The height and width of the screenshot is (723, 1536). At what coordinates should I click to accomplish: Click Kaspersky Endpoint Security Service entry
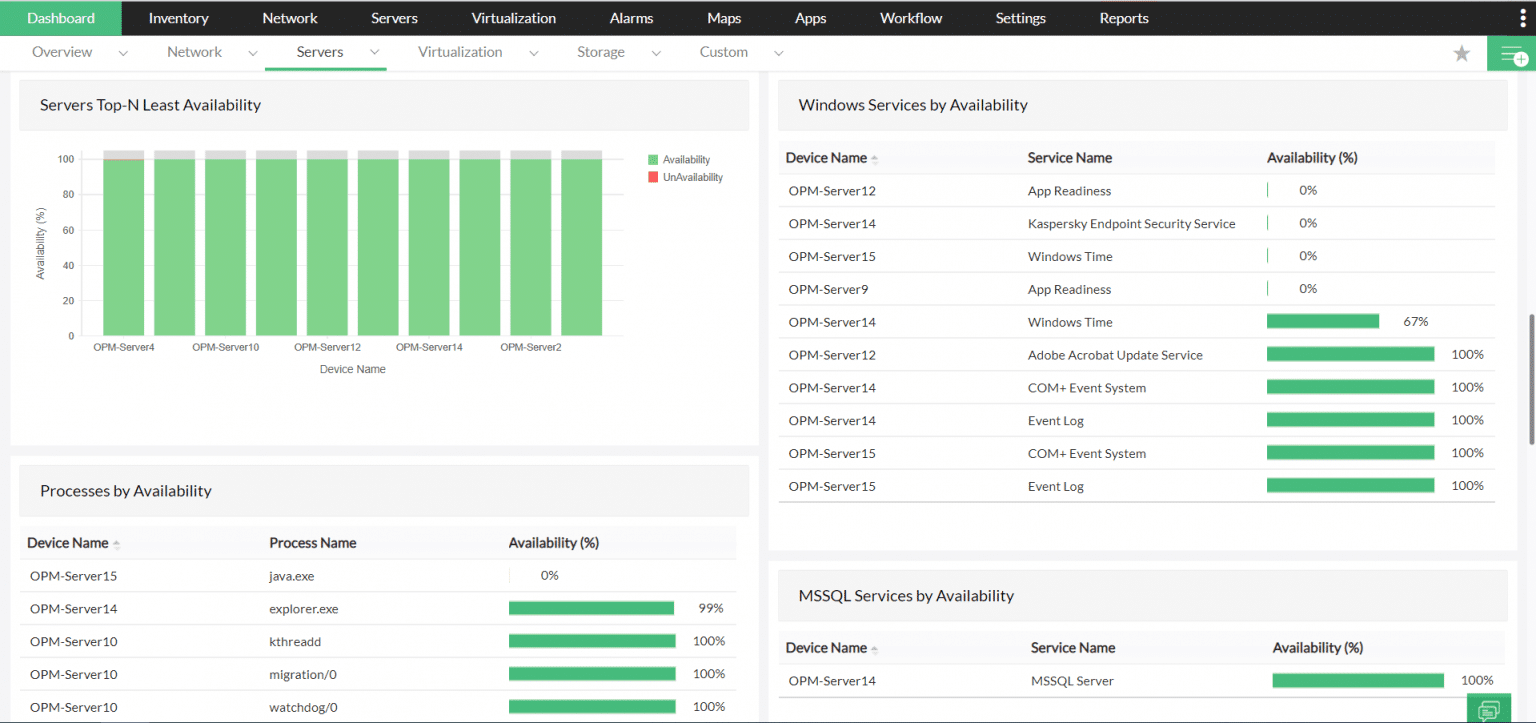point(1132,224)
